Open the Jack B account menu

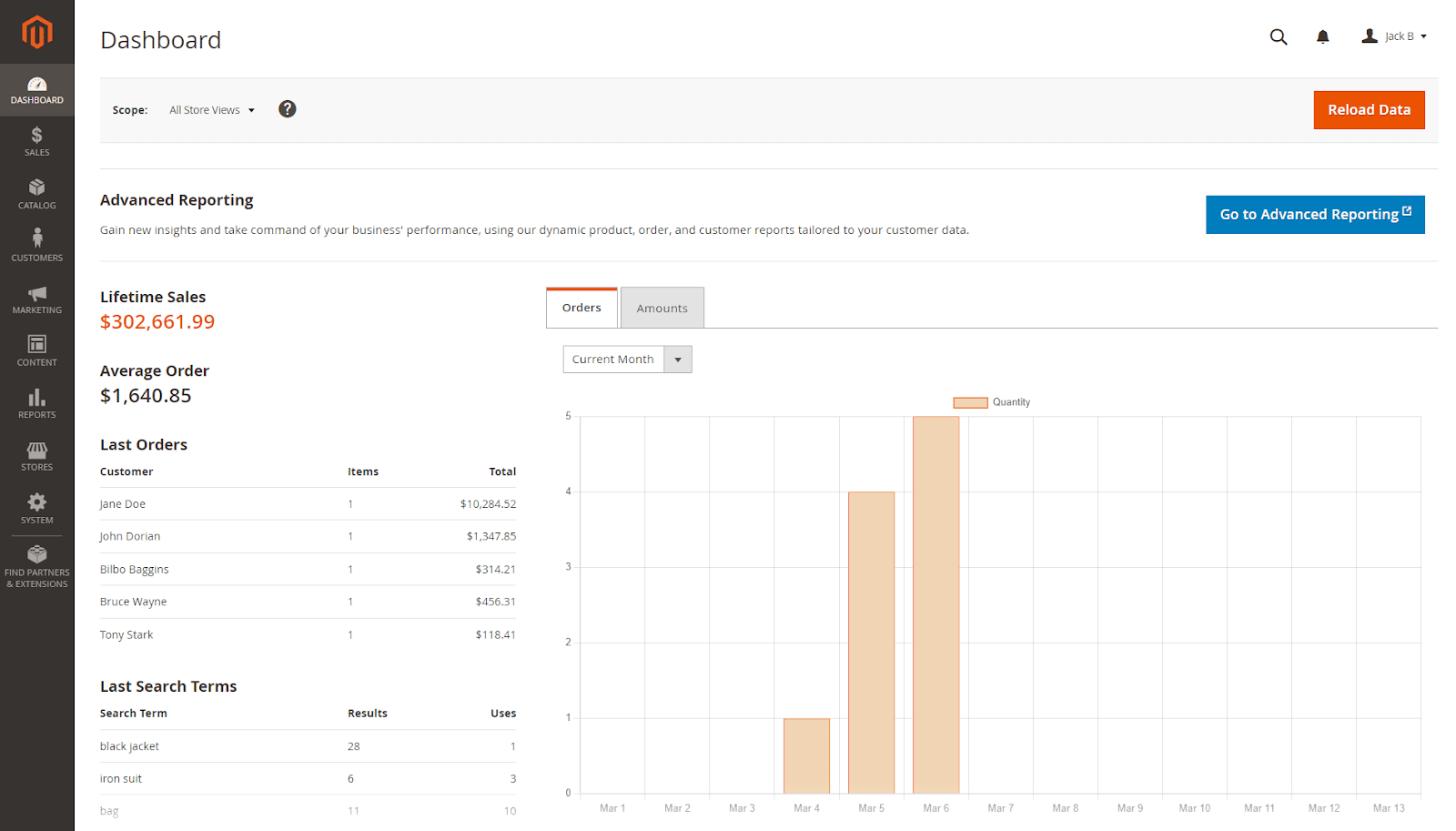[x=1392, y=35]
